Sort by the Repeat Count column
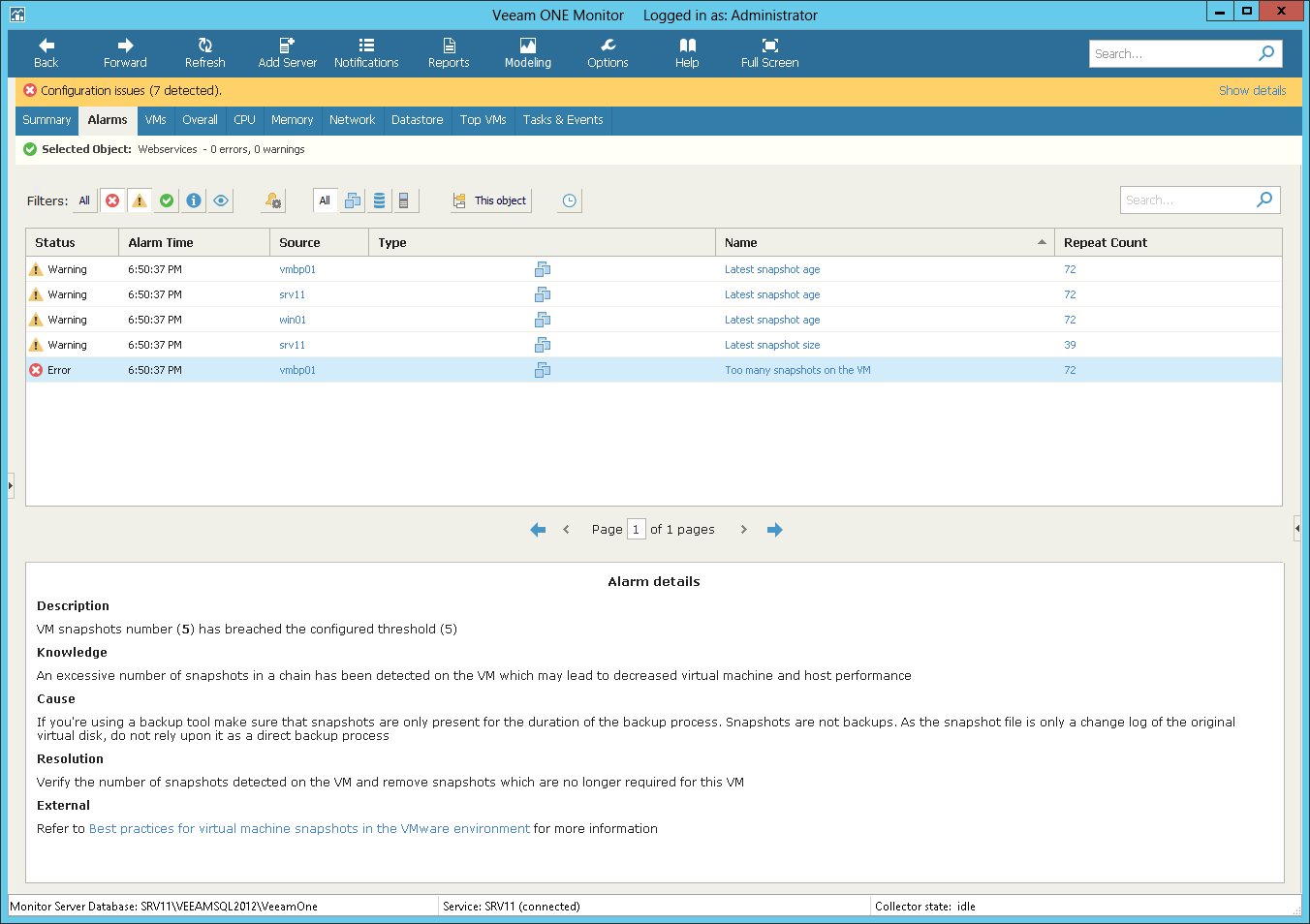 pos(1168,242)
